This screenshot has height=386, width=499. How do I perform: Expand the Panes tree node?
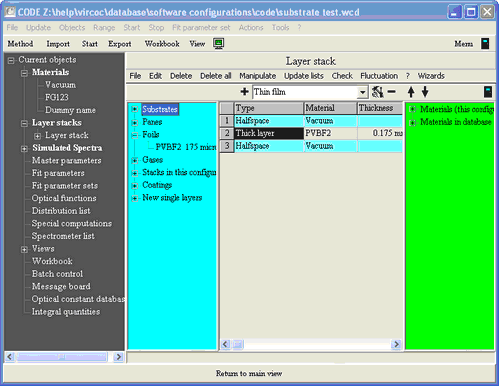135,122
